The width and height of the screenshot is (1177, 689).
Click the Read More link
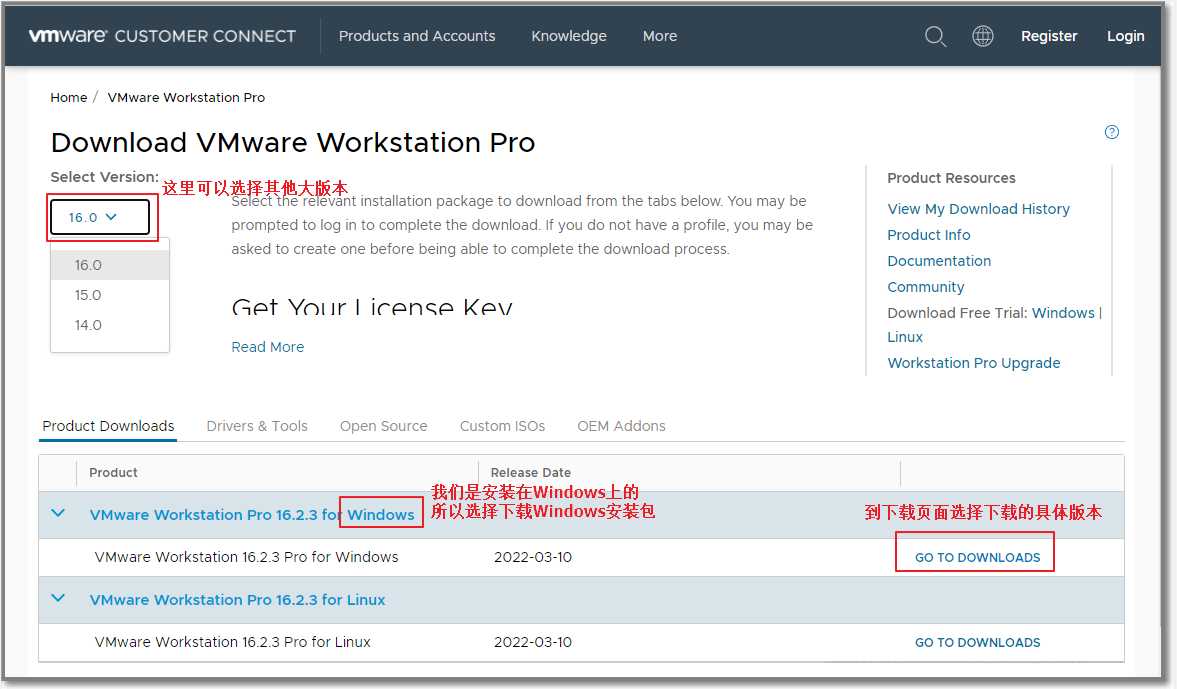pos(267,347)
